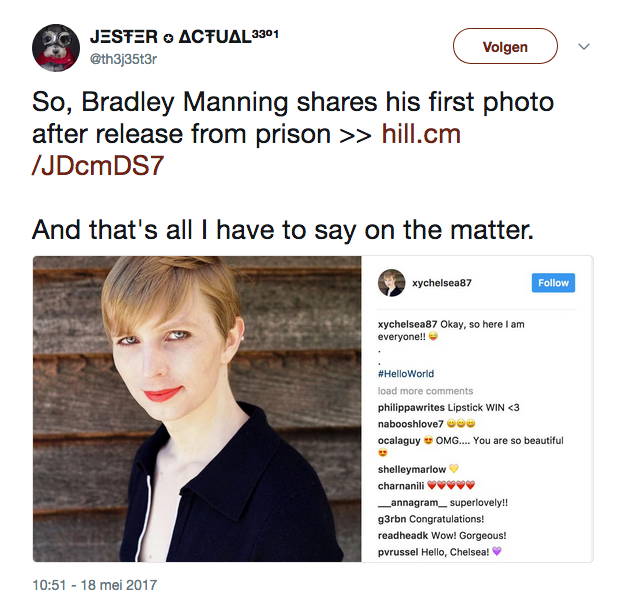Open the tweet options chevron menu

(x=585, y=47)
